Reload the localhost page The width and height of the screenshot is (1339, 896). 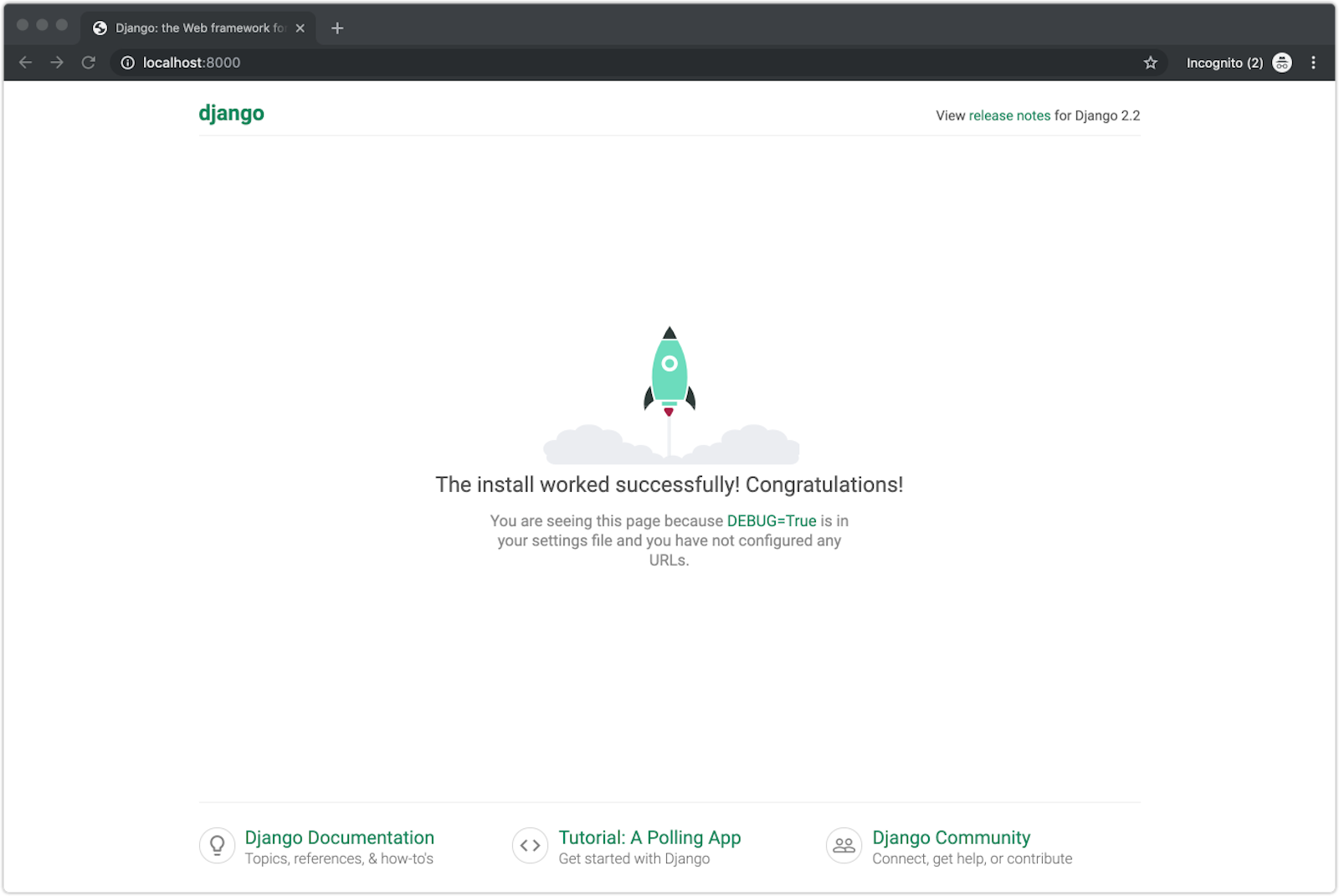coord(88,62)
